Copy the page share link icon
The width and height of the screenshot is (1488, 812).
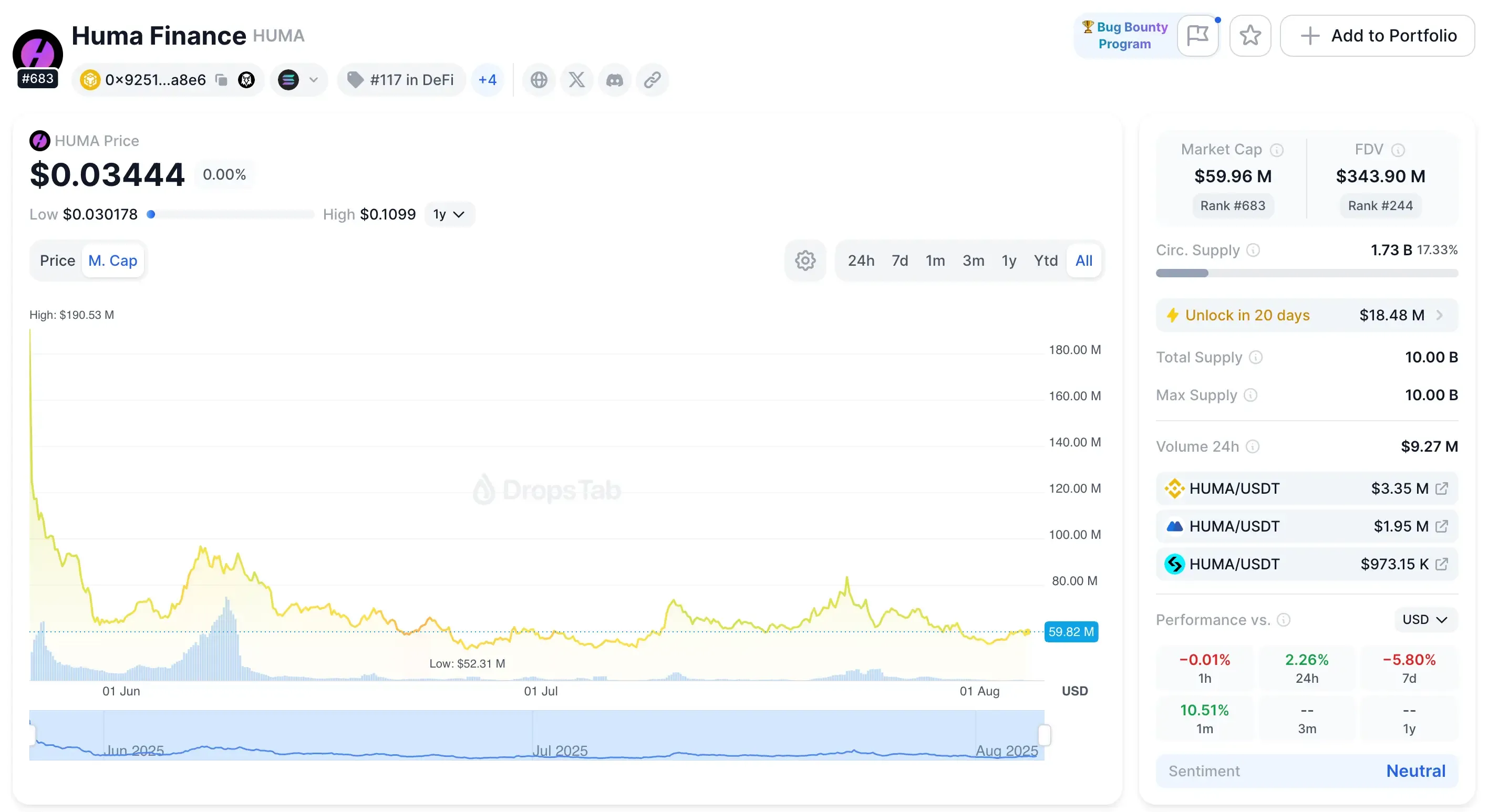point(652,80)
